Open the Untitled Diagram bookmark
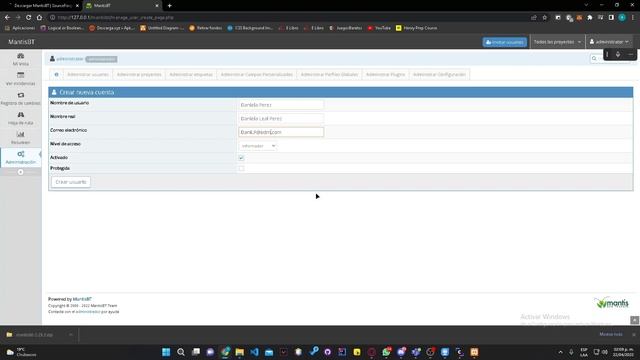 162,28
